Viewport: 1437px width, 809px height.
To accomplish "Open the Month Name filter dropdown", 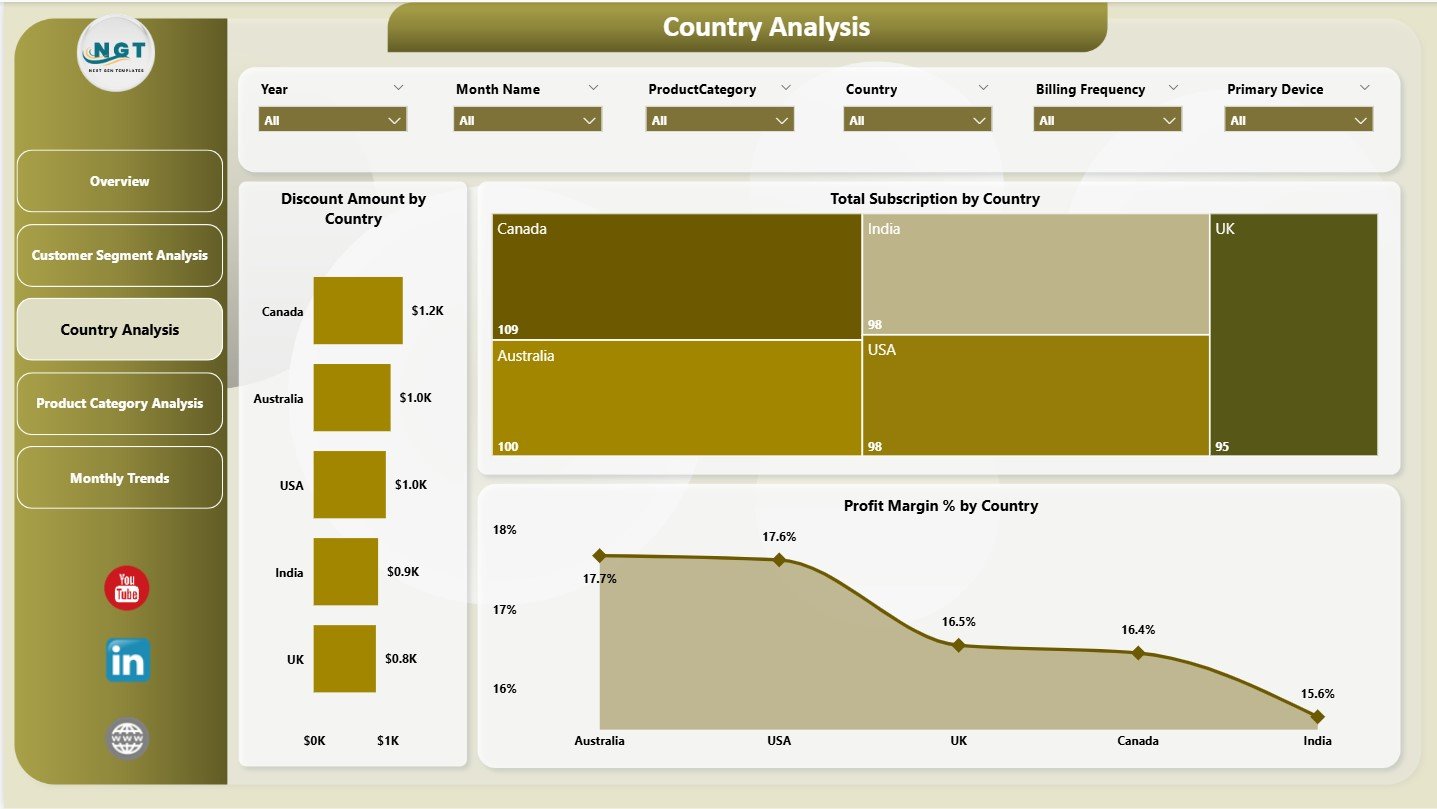I will pyautogui.click(x=527, y=119).
